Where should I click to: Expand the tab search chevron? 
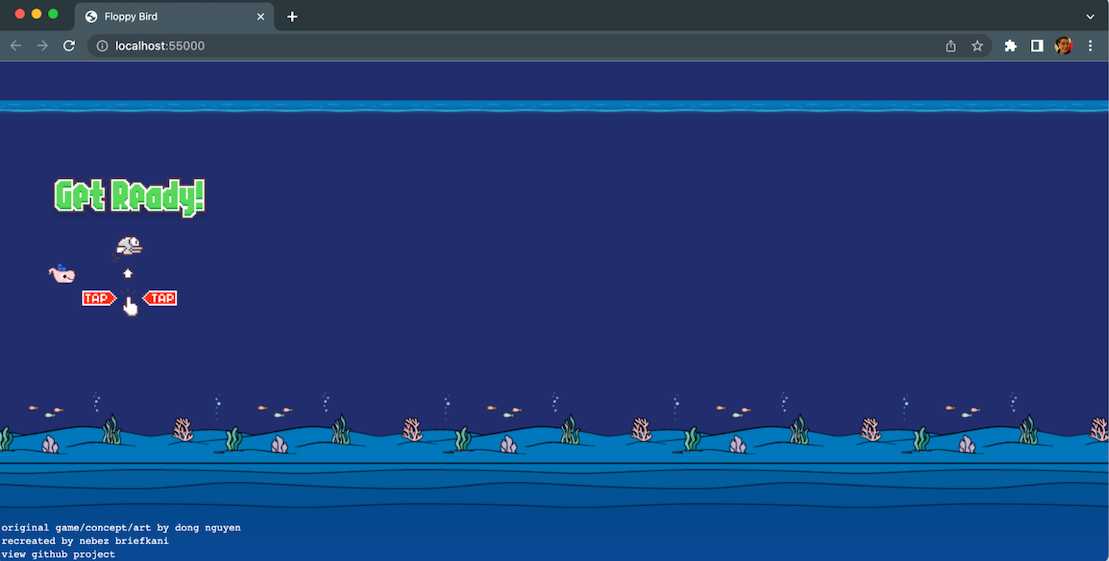point(1090,17)
